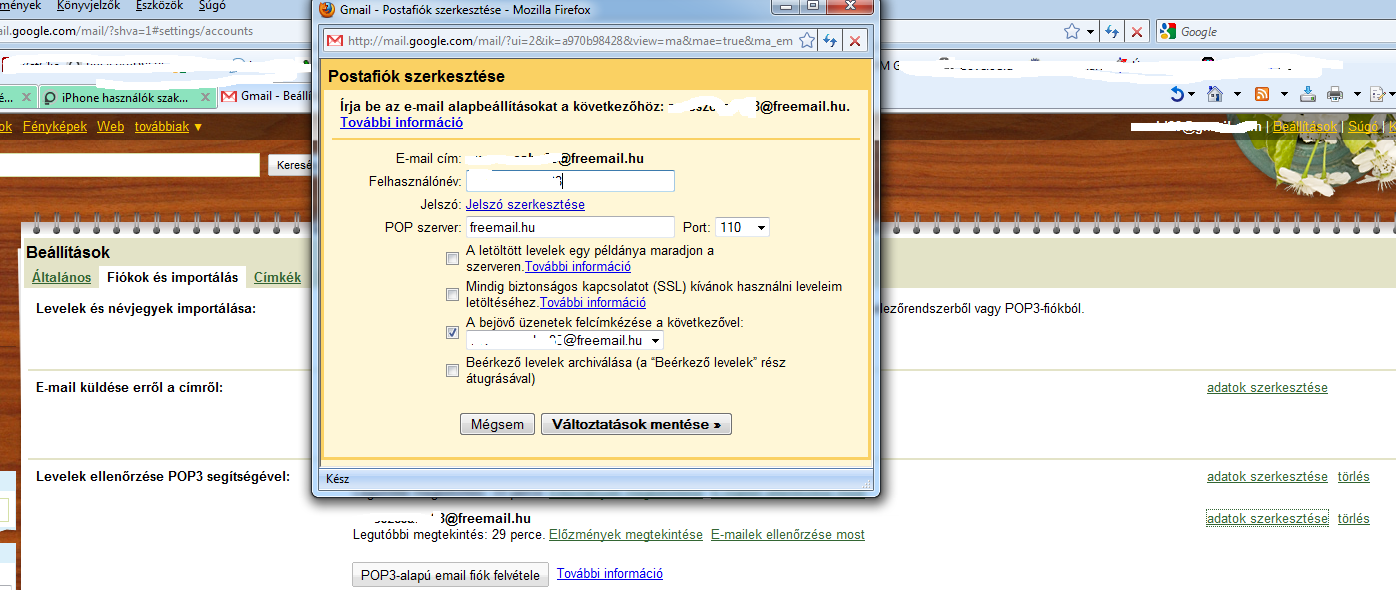The image size is (1396, 590).
Task: Open the dropdown arrow next to RSS icon
Action: pos(1282,94)
